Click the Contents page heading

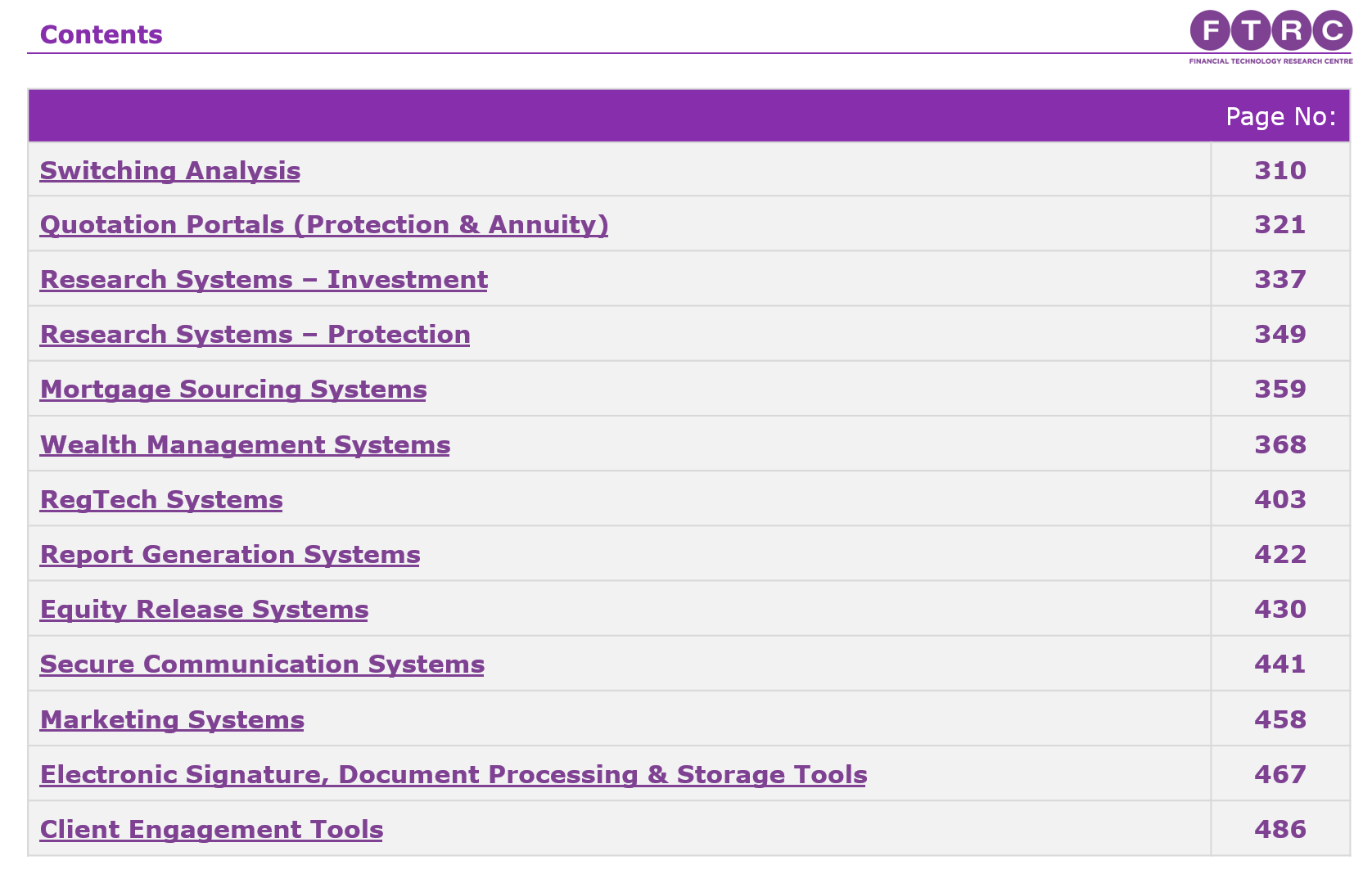point(102,34)
